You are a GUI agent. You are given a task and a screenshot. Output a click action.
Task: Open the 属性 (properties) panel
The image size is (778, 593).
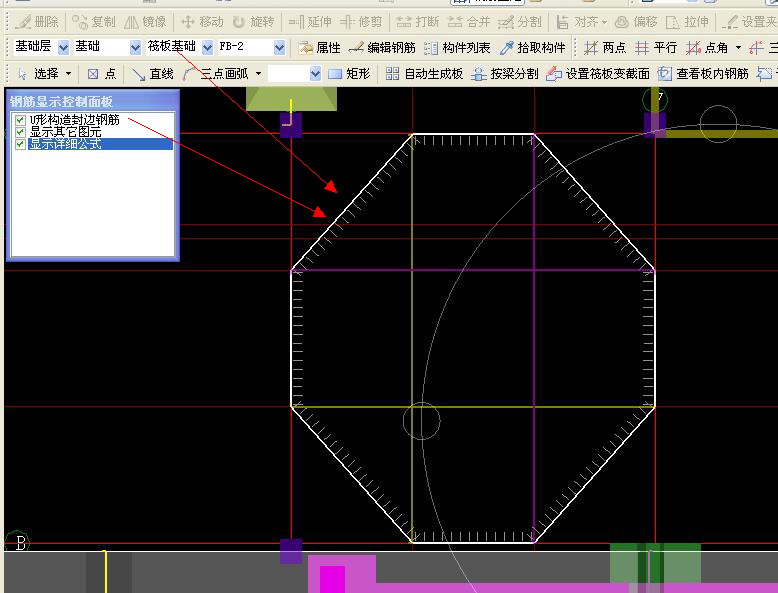click(x=320, y=48)
